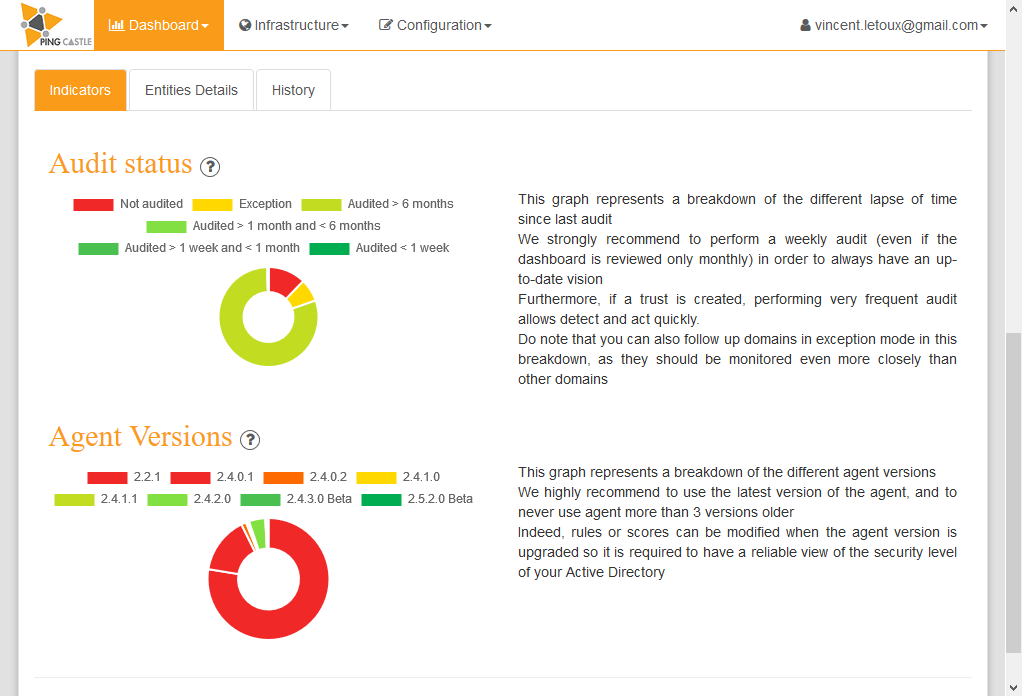The height and width of the screenshot is (696, 1022).
Task: Click the scrollbar down arrow
Action: coord(1014,688)
